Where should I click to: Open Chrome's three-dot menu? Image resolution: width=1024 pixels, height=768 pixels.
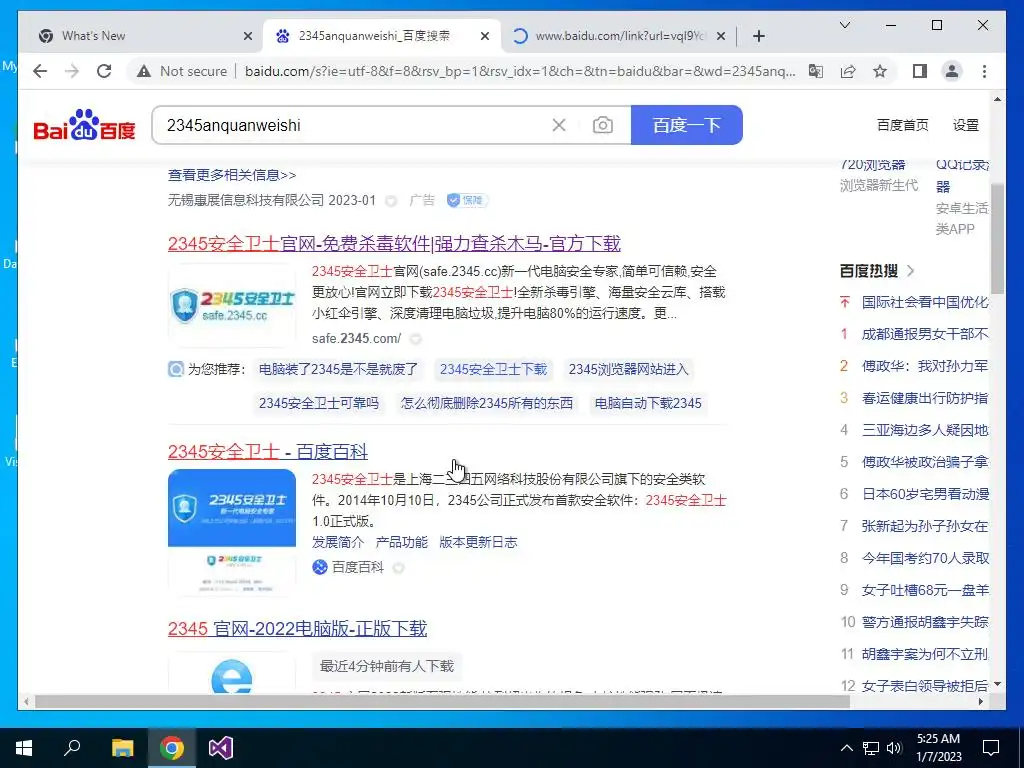(x=984, y=71)
